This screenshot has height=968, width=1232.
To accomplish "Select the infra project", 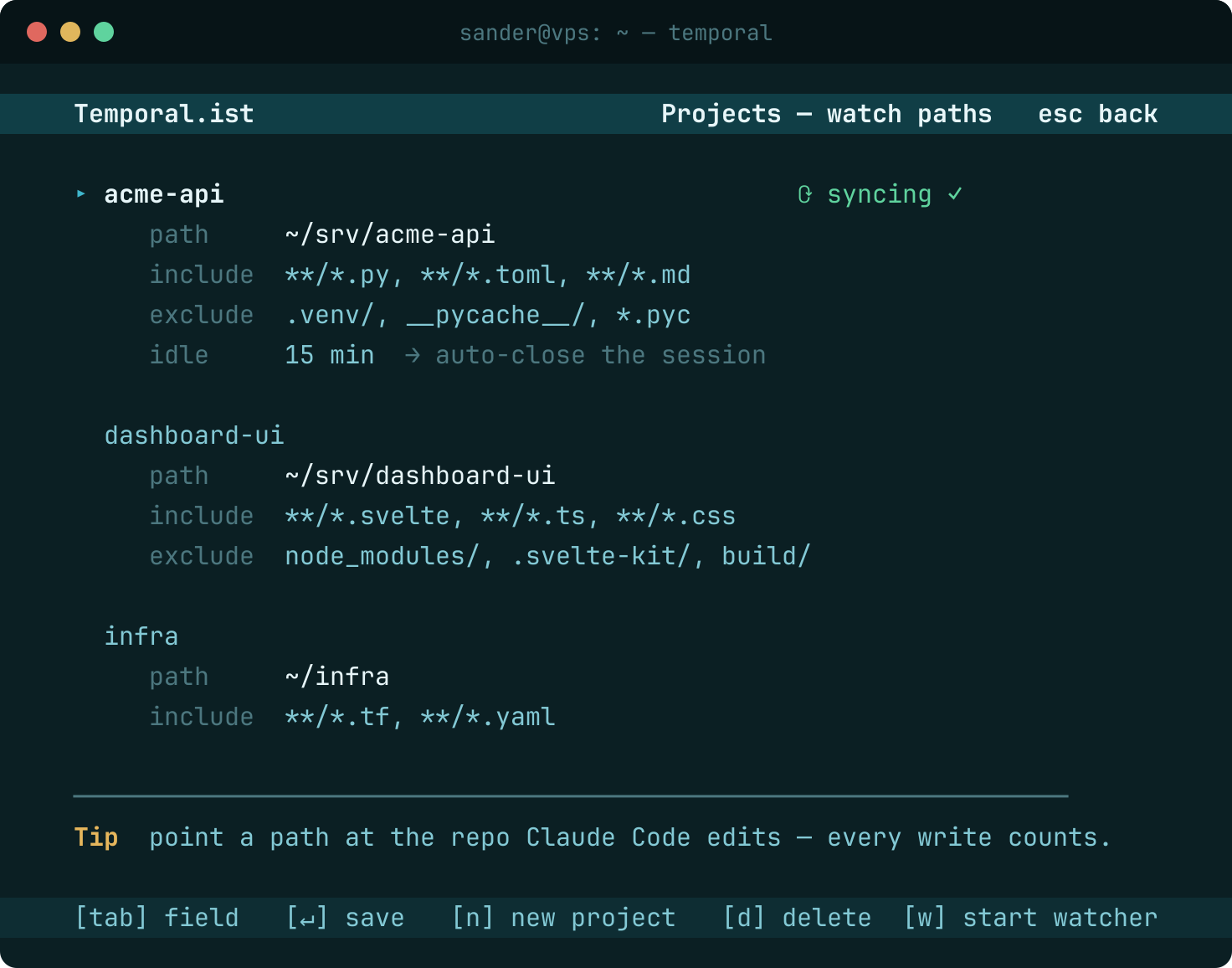I will tap(141, 636).
